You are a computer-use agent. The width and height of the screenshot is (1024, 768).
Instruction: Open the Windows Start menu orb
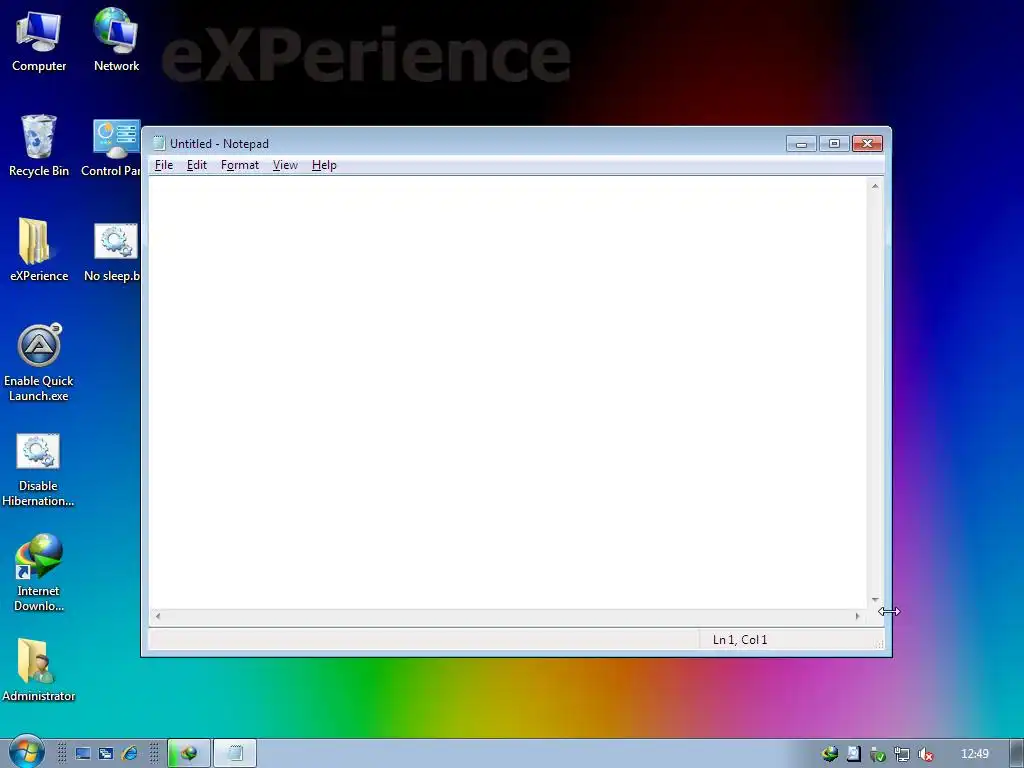(x=26, y=752)
